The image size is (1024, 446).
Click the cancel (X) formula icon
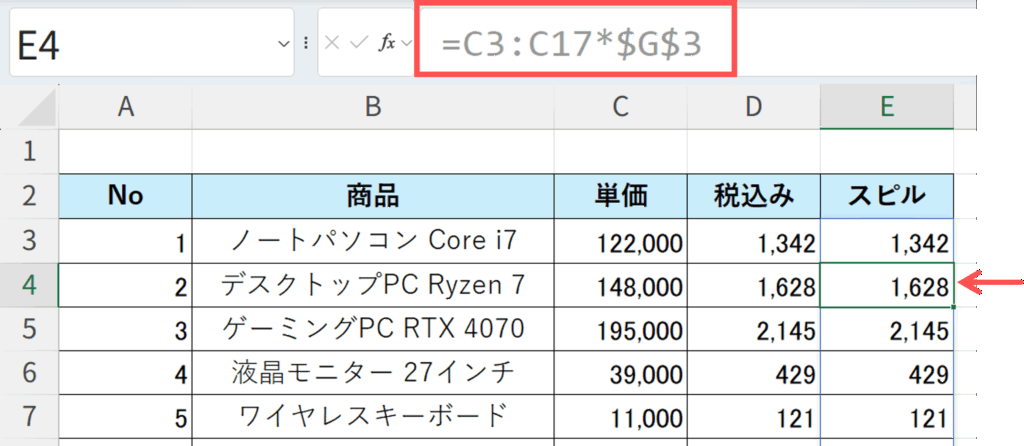coord(334,43)
